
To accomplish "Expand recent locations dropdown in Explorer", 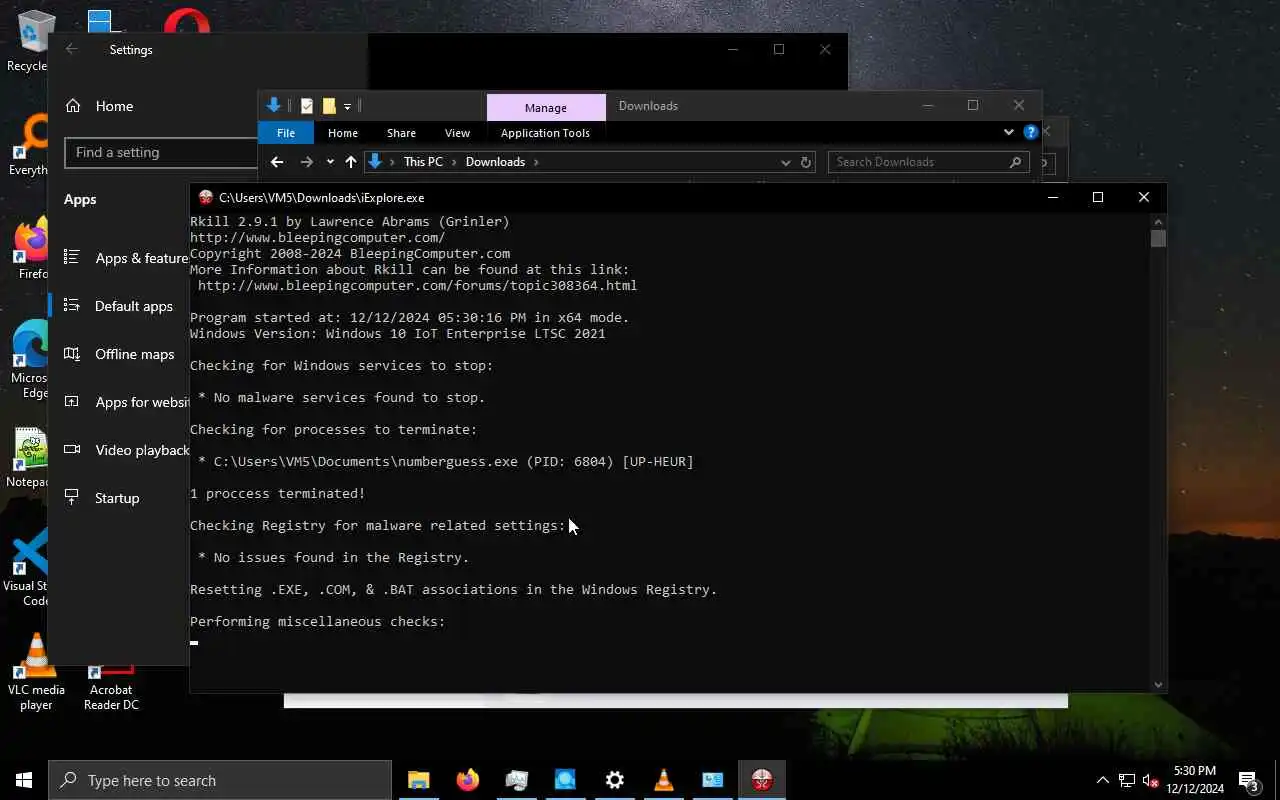I will point(330,162).
